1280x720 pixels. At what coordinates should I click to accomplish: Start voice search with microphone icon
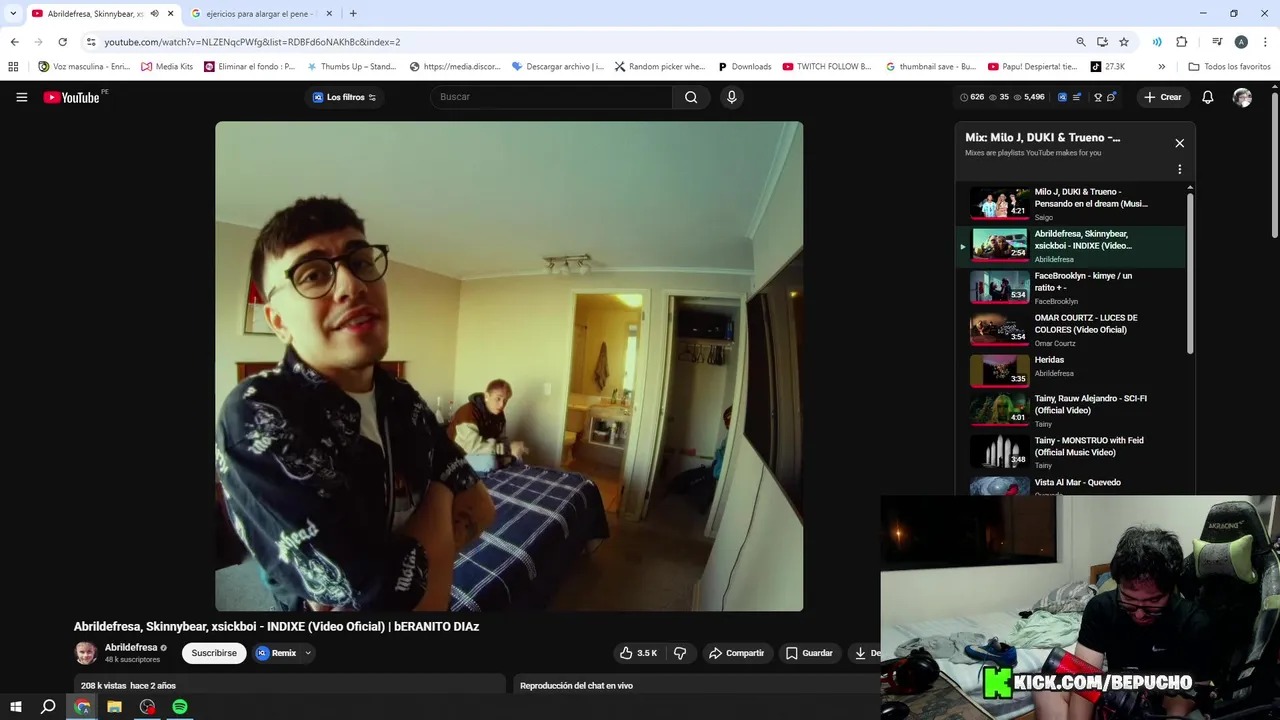tap(732, 97)
